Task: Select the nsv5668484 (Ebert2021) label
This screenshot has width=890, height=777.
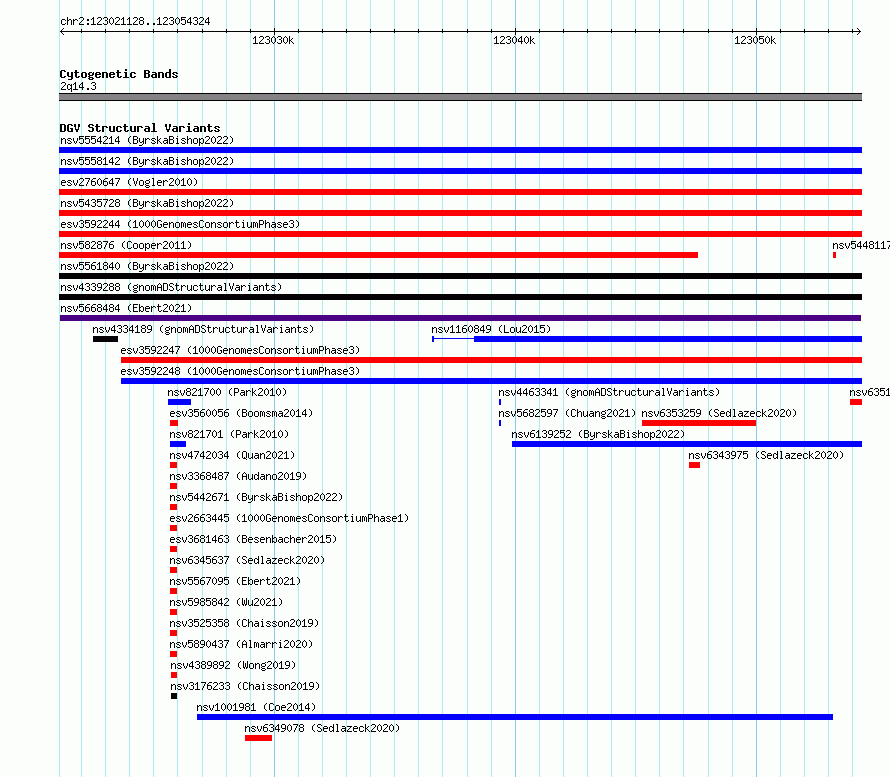Action: point(126,308)
